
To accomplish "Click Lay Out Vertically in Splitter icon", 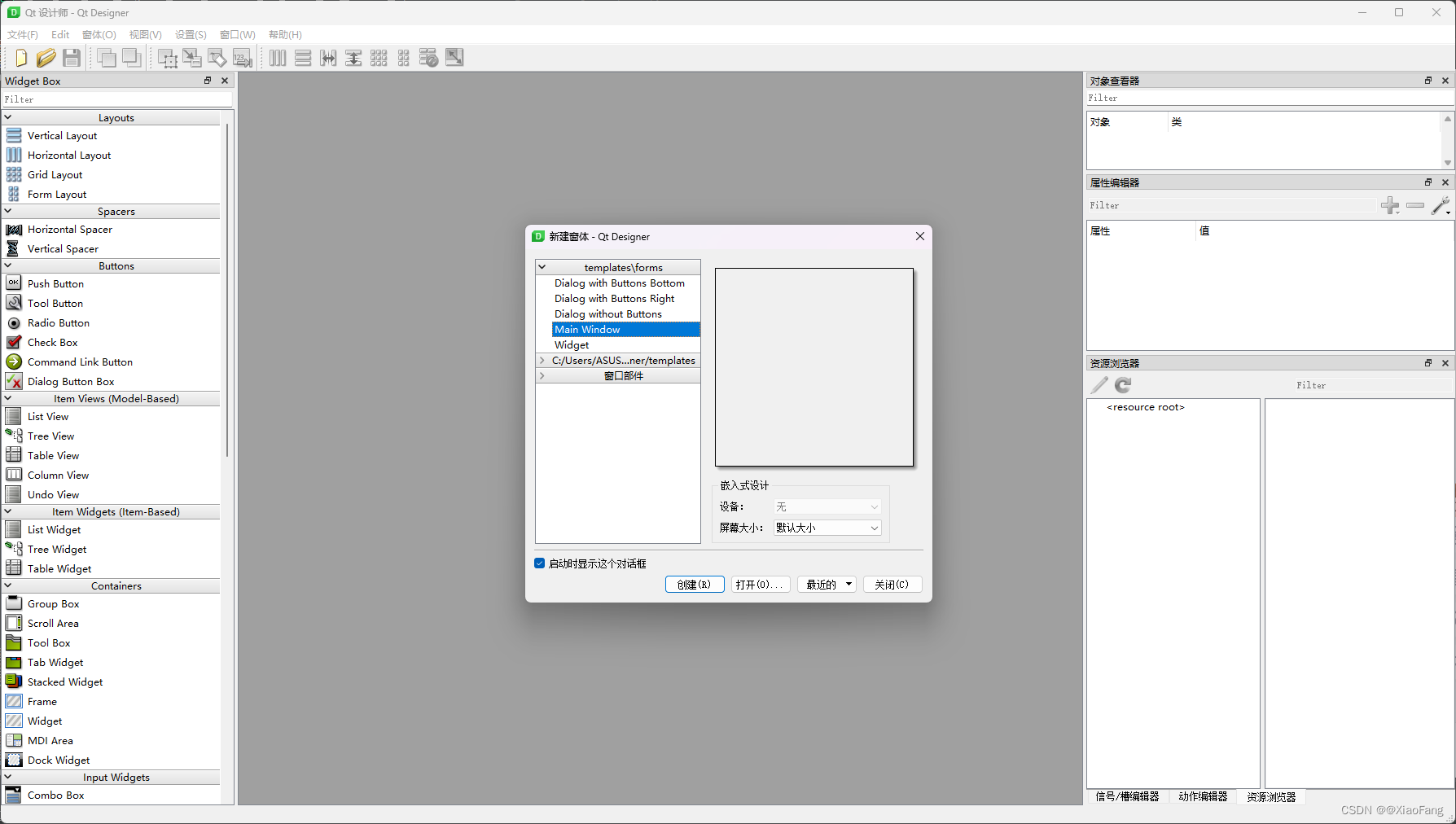I will click(x=353, y=58).
